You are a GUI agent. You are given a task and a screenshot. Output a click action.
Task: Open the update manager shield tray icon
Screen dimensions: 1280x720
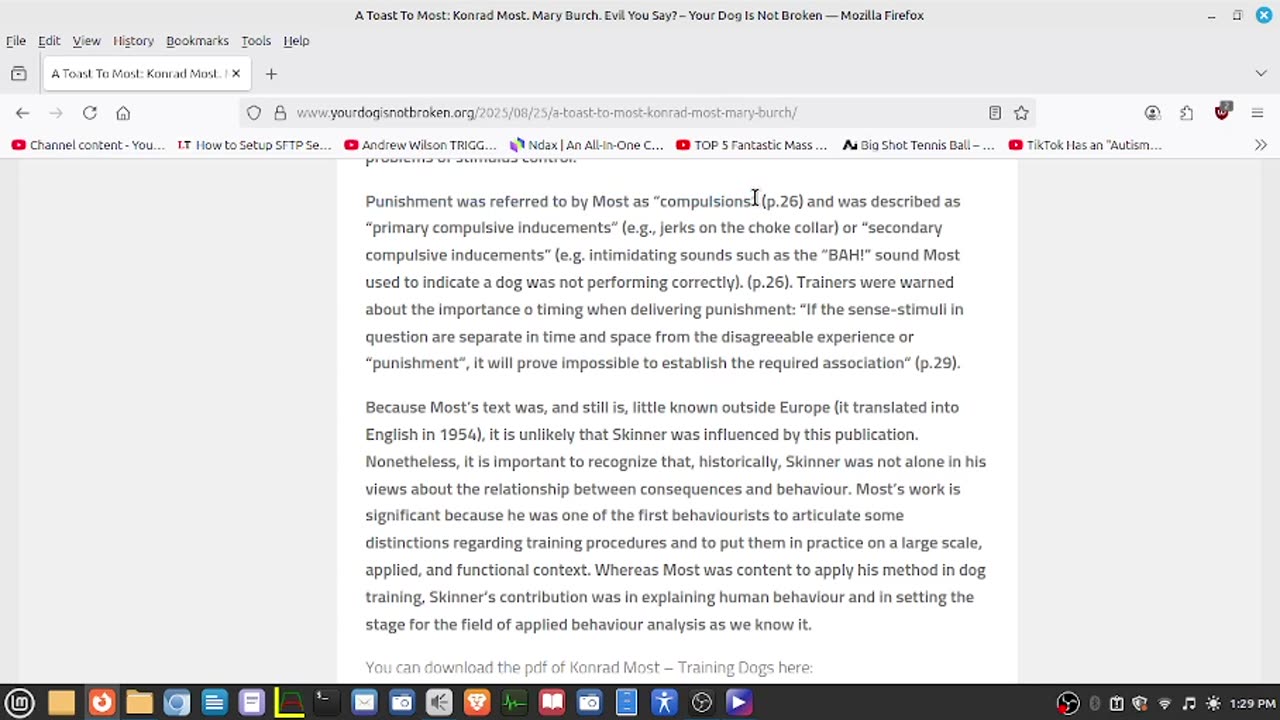(x=1140, y=703)
